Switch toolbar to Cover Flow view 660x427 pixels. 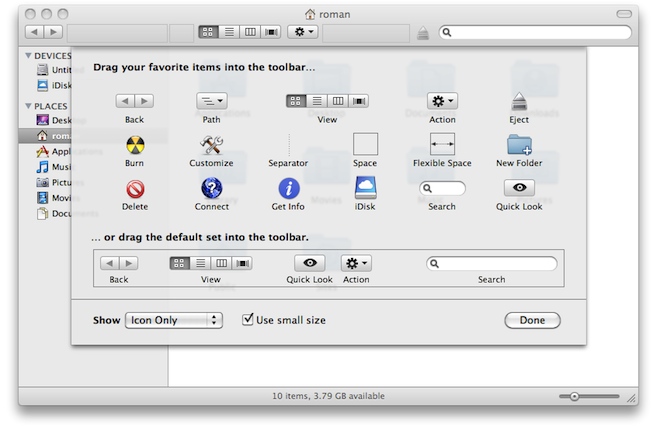271,32
